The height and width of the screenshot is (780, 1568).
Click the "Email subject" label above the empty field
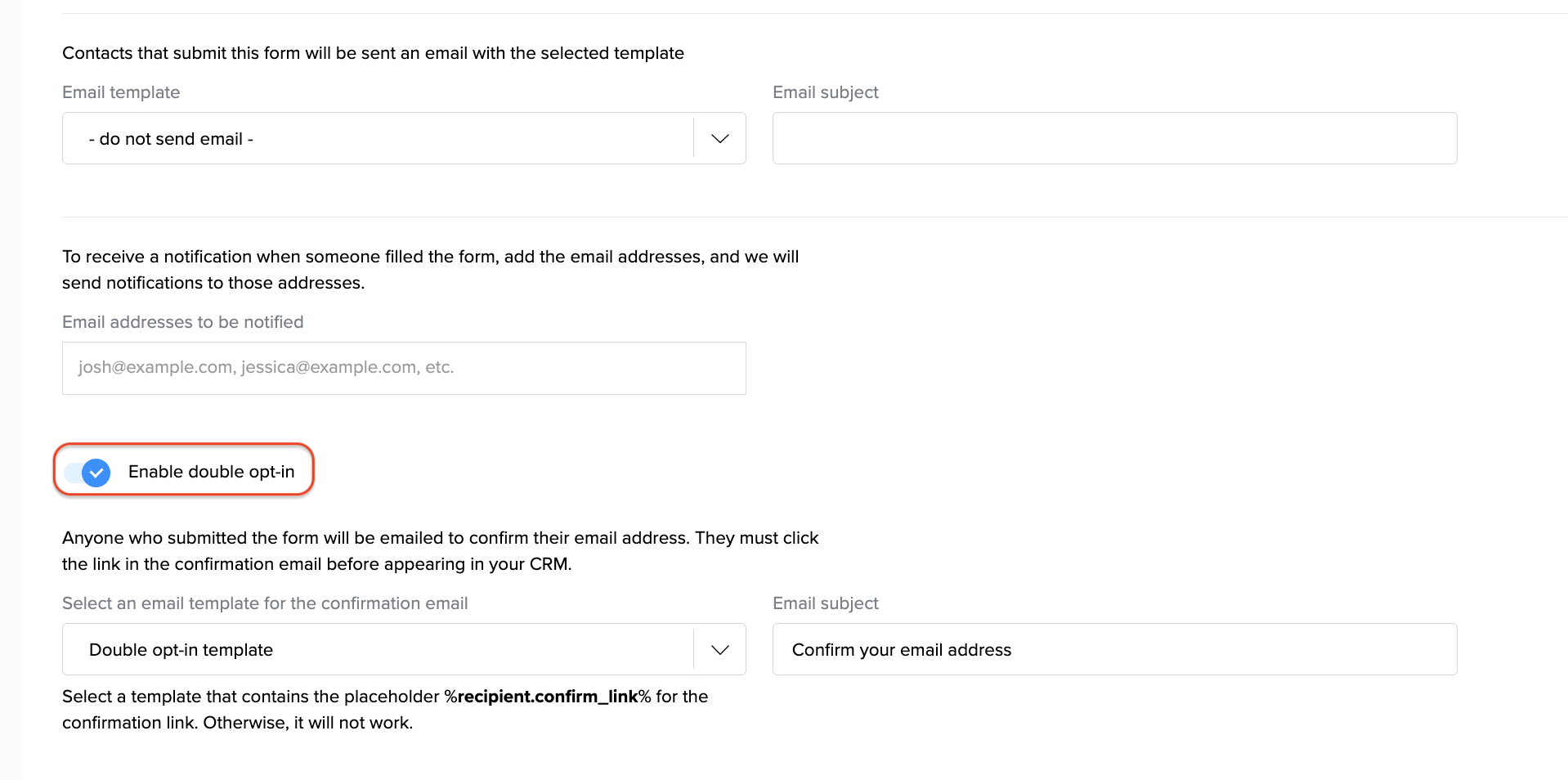point(825,92)
